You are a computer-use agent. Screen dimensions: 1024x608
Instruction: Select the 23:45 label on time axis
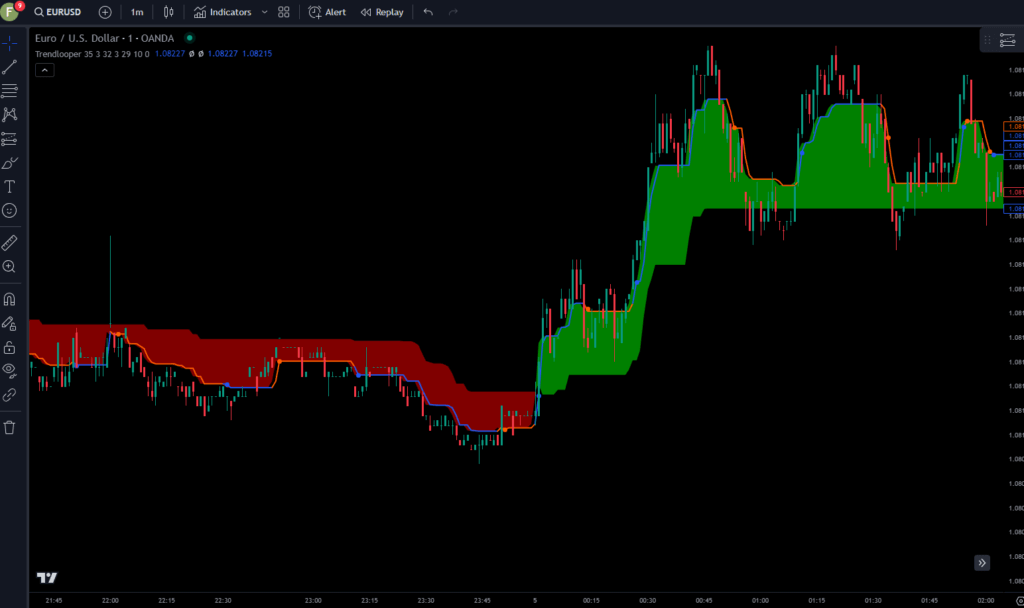[x=482, y=601]
